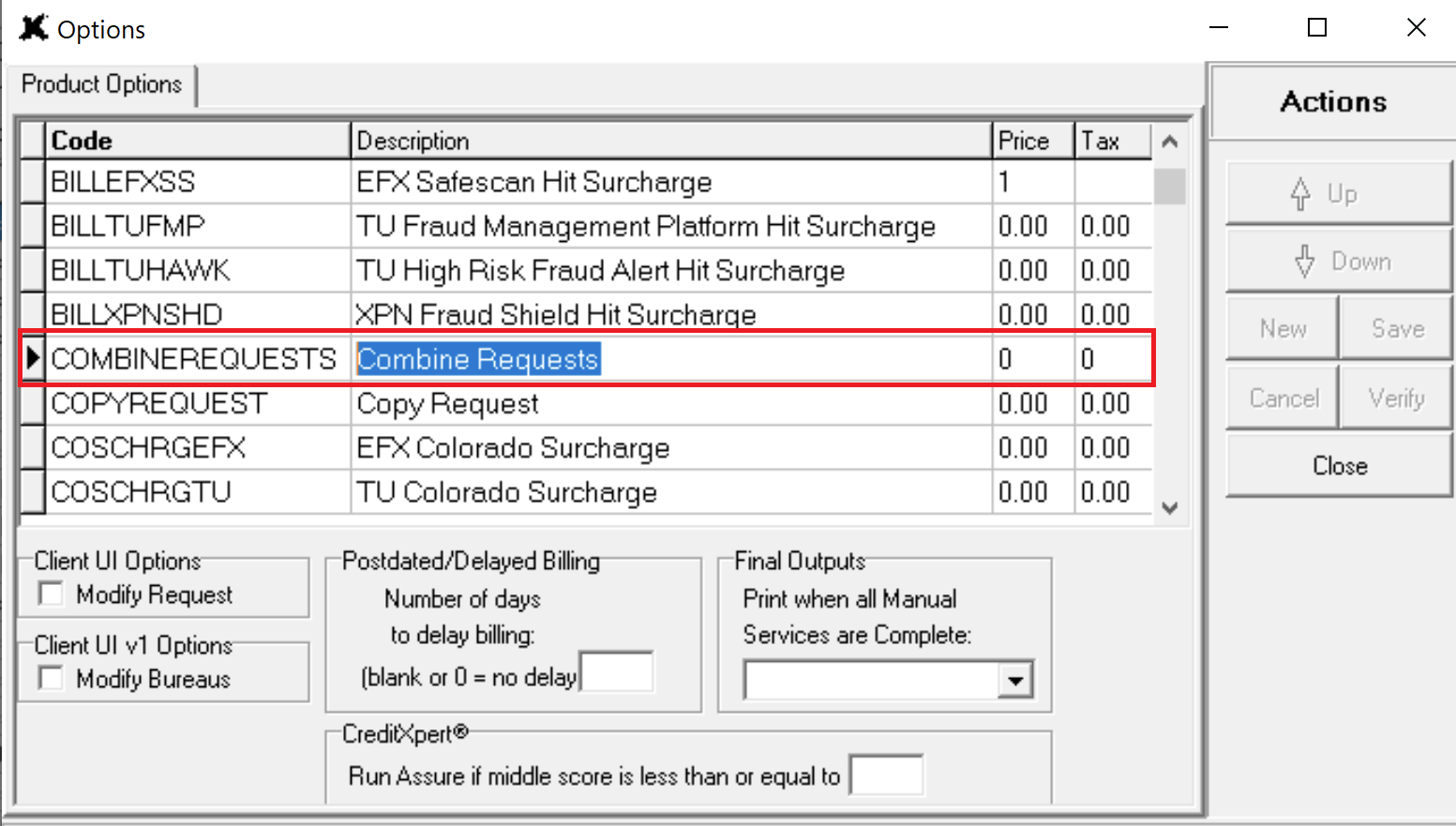Click the Copy Request description cell

coord(671,403)
